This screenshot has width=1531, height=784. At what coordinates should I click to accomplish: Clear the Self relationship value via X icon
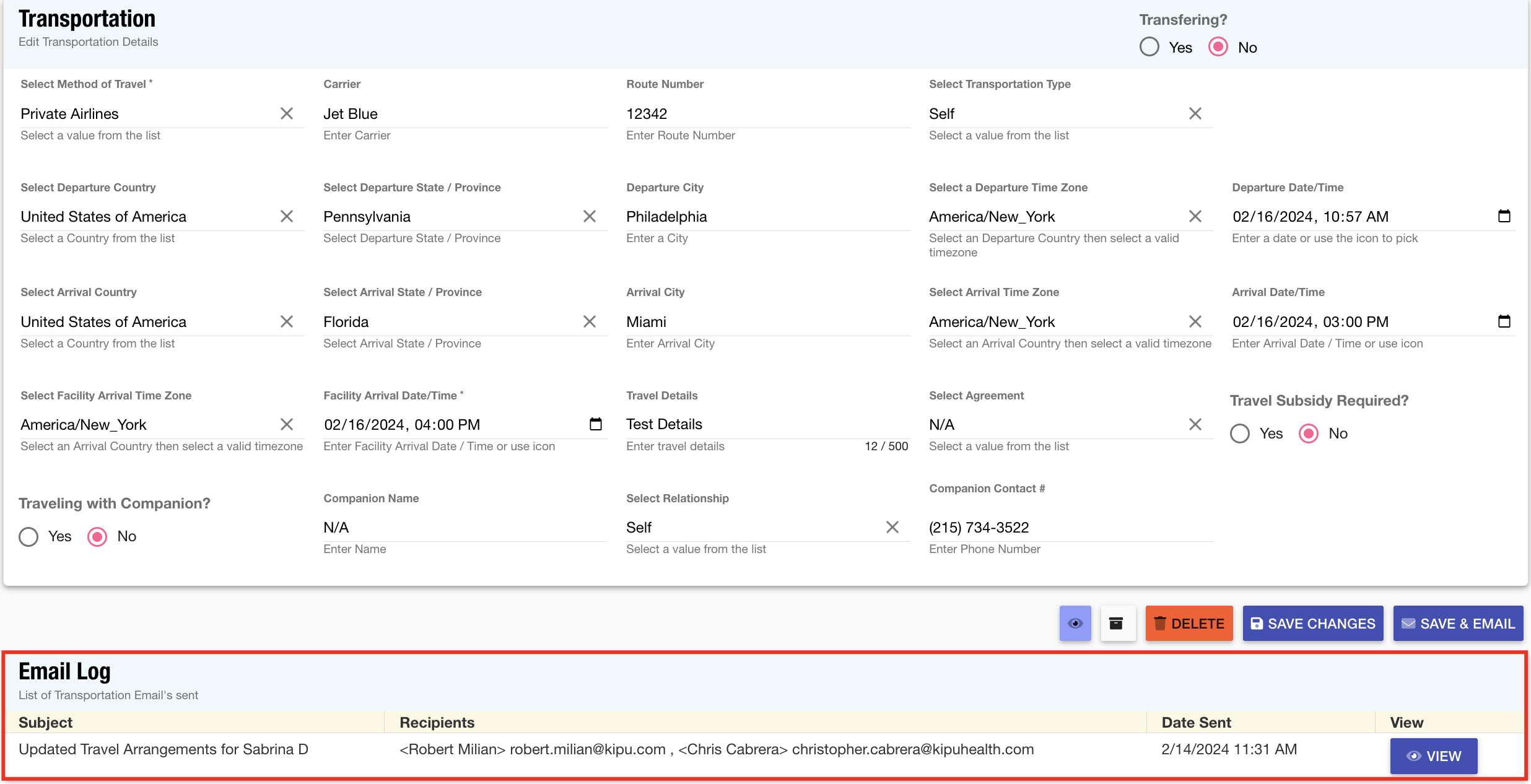pos(892,526)
